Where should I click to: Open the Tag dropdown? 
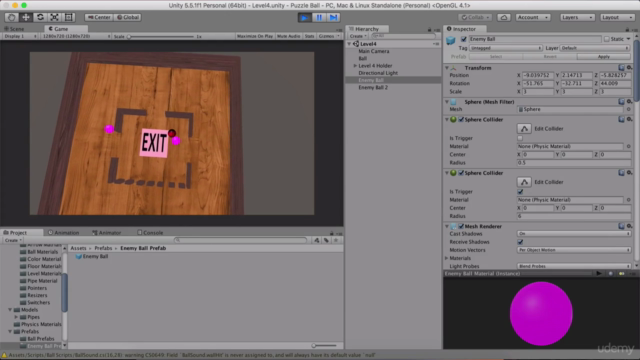(x=505, y=48)
